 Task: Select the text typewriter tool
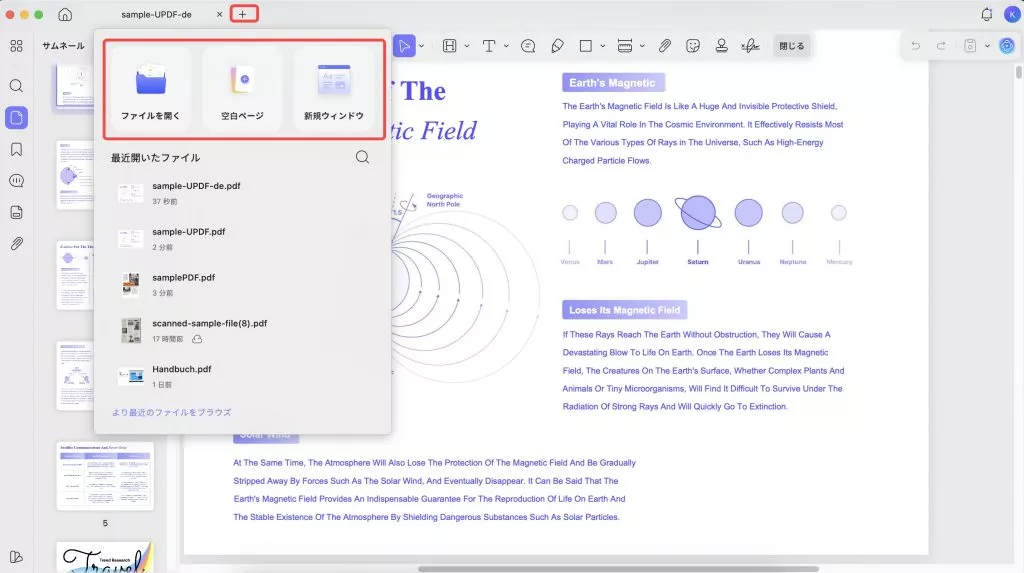point(488,46)
